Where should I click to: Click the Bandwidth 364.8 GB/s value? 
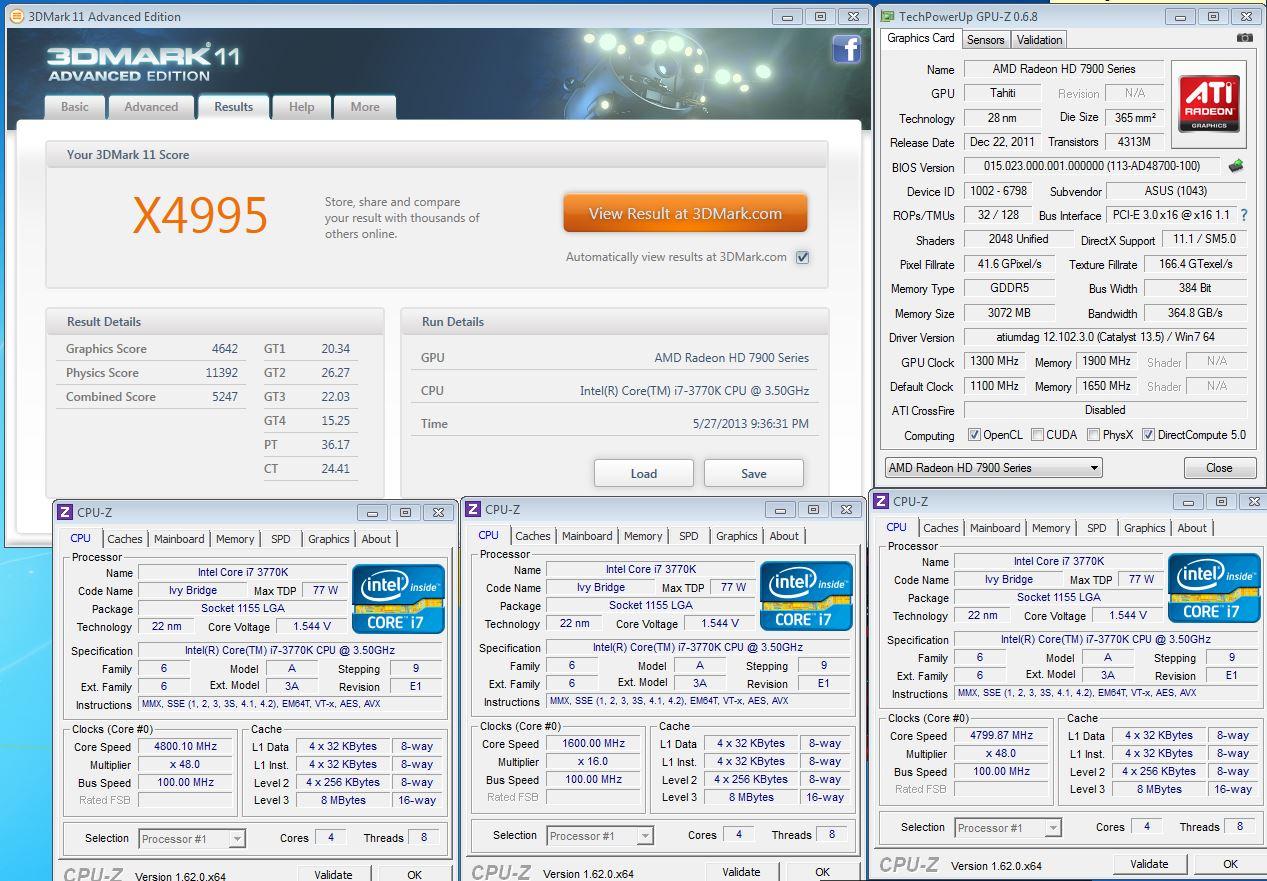click(x=1195, y=313)
